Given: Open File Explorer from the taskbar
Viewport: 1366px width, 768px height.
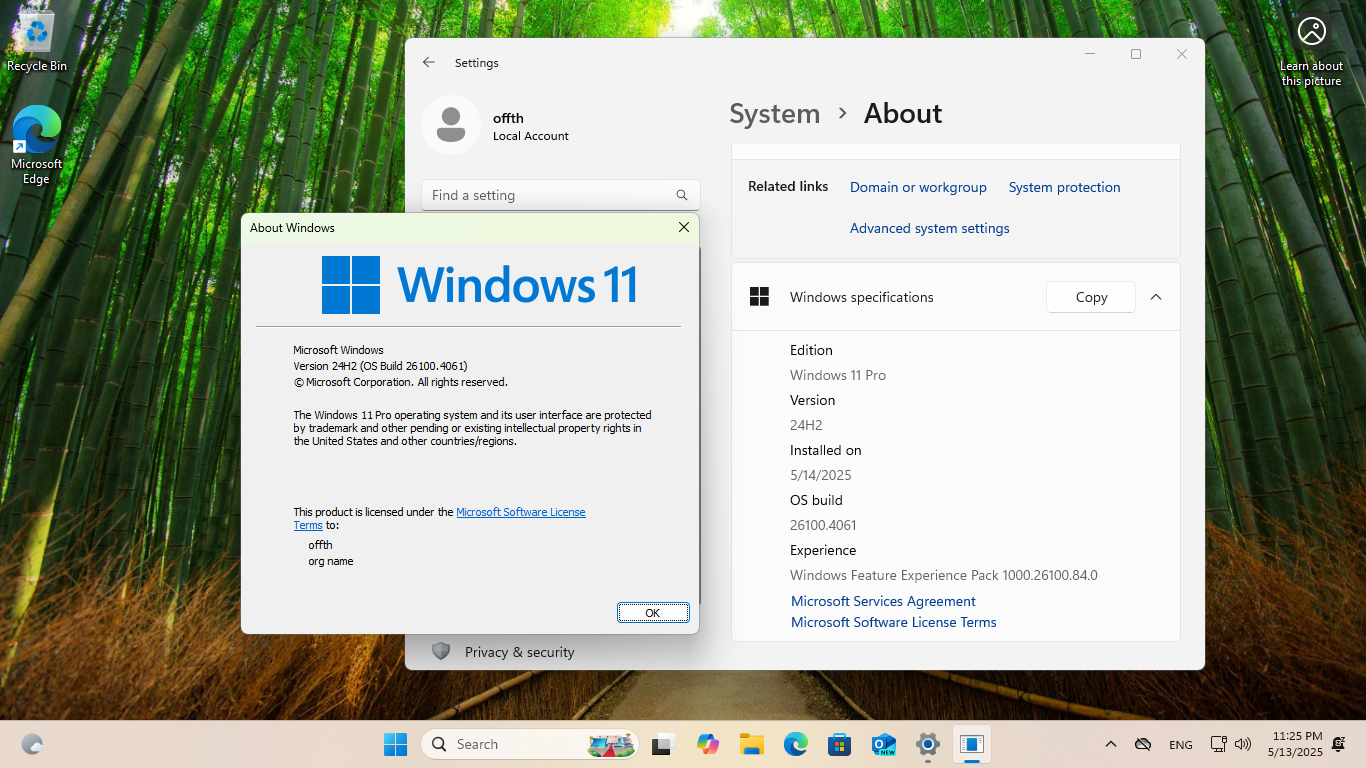Looking at the screenshot, I should point(752,744).
